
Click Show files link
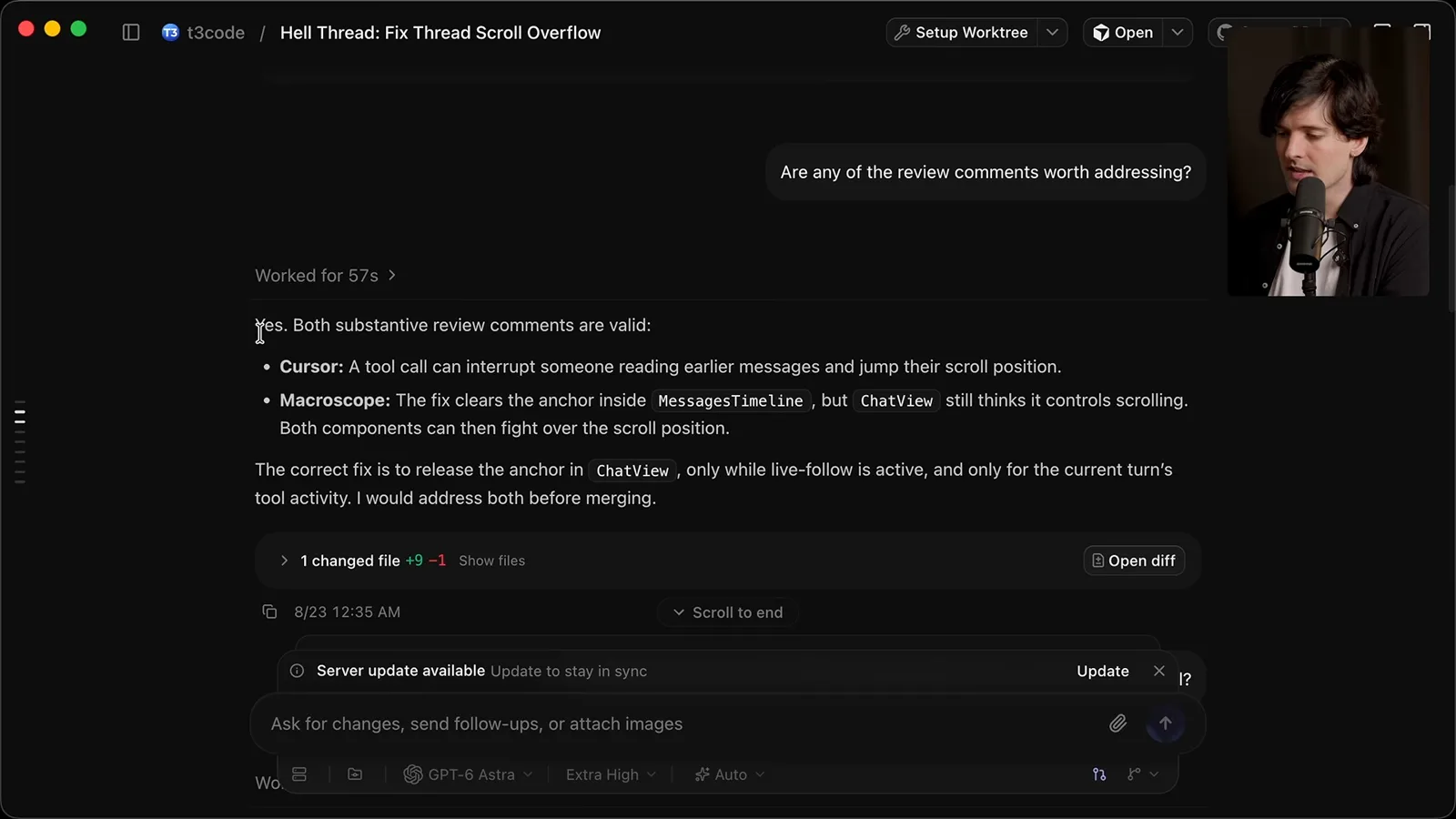491,561
